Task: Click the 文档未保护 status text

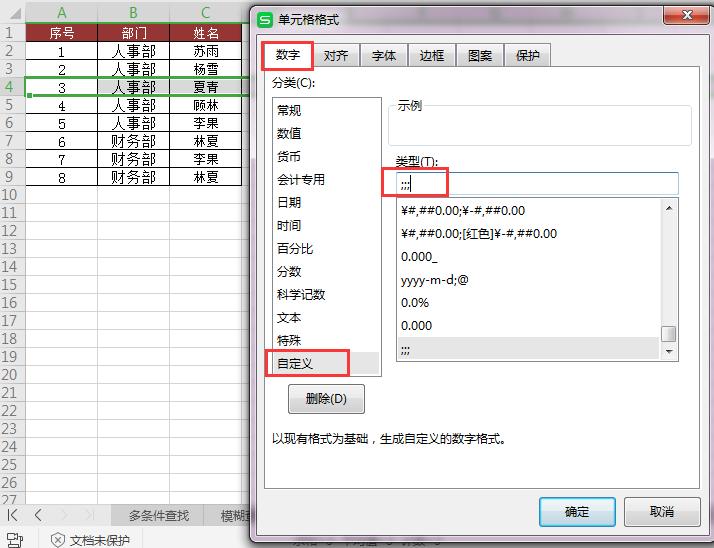Action: tap(99, 540)
